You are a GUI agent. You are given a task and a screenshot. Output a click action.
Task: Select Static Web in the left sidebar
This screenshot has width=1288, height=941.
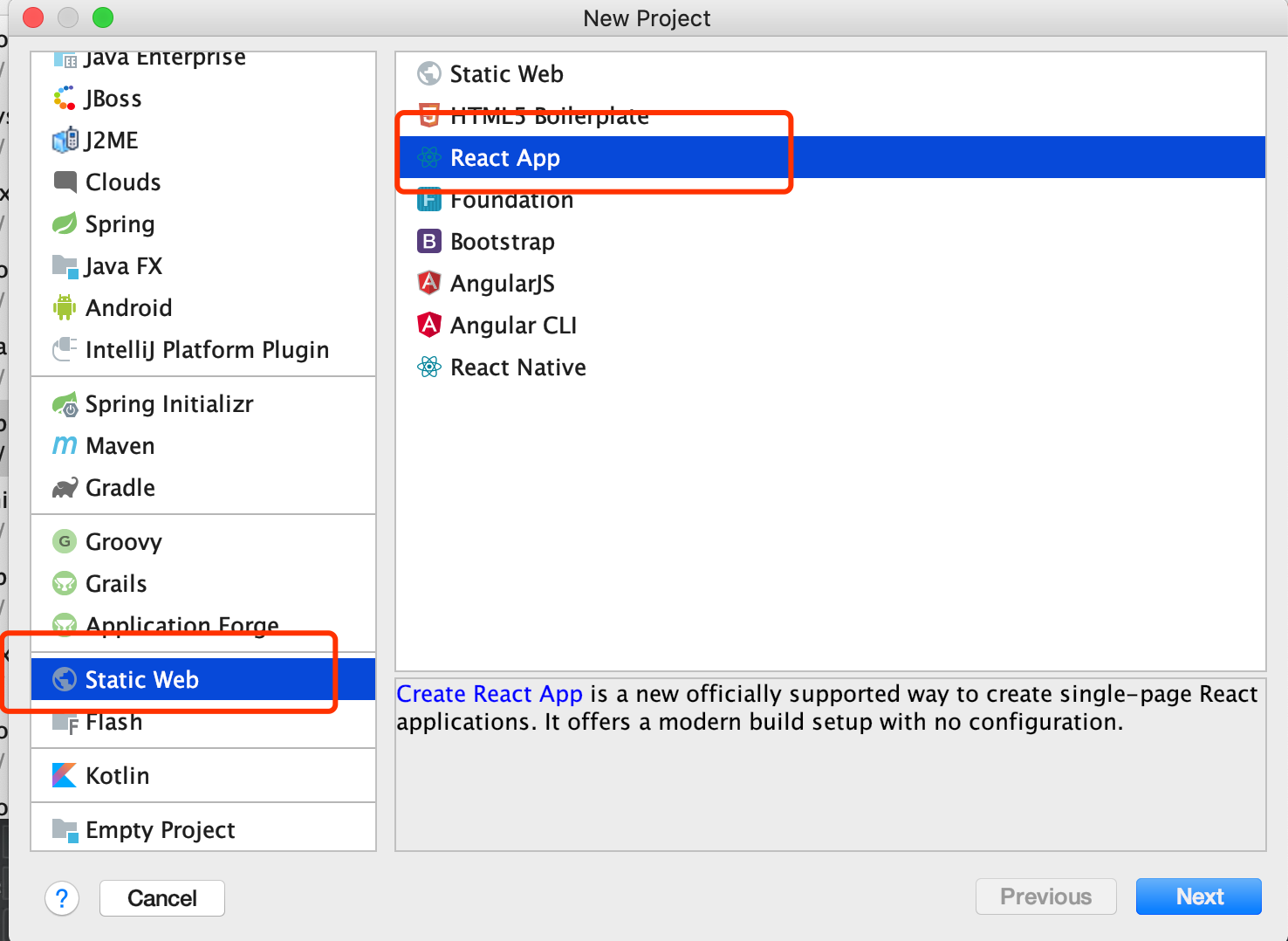(141, 679)
